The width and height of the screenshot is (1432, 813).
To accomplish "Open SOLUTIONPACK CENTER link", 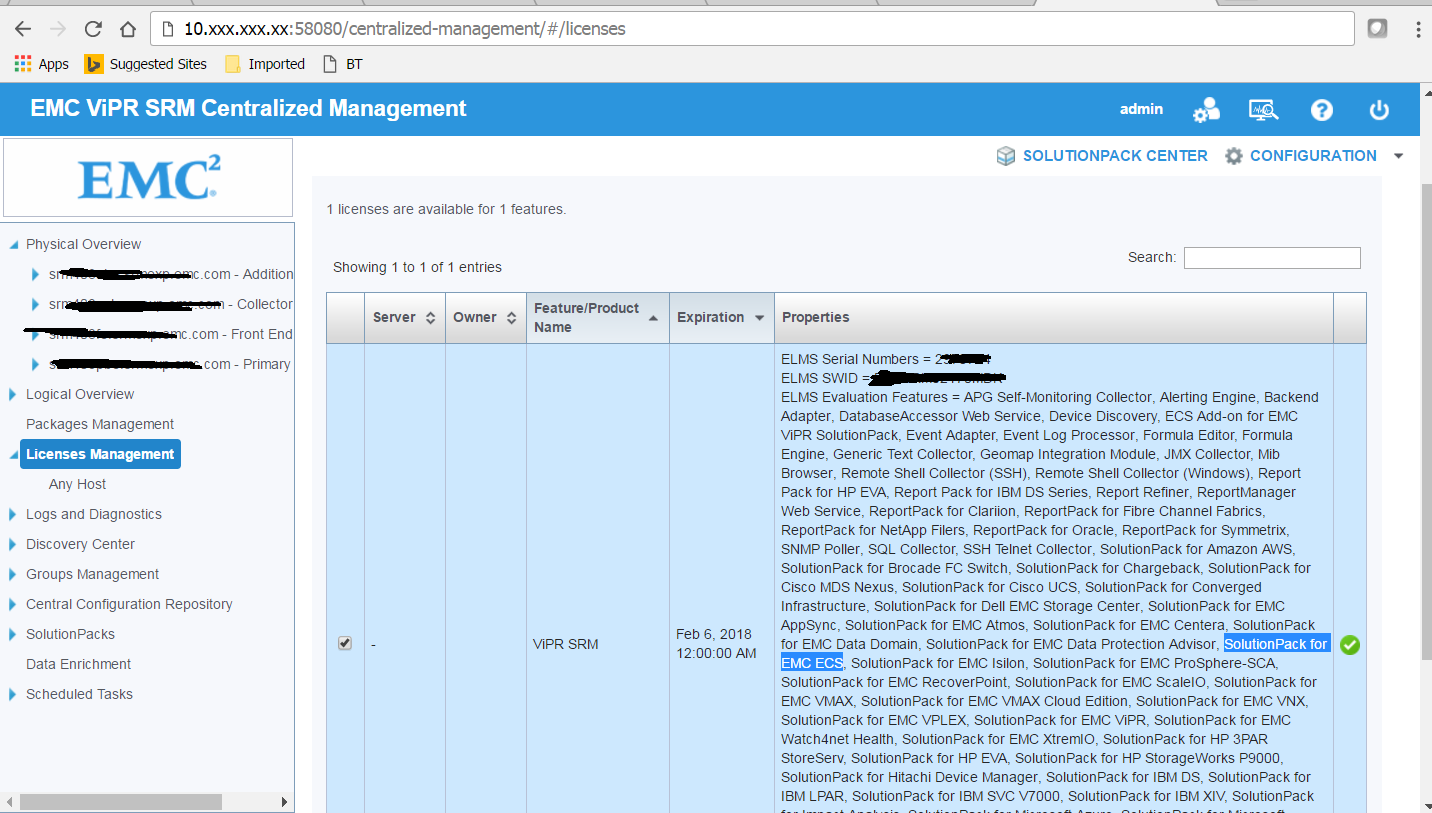I will pos(1115,156).
